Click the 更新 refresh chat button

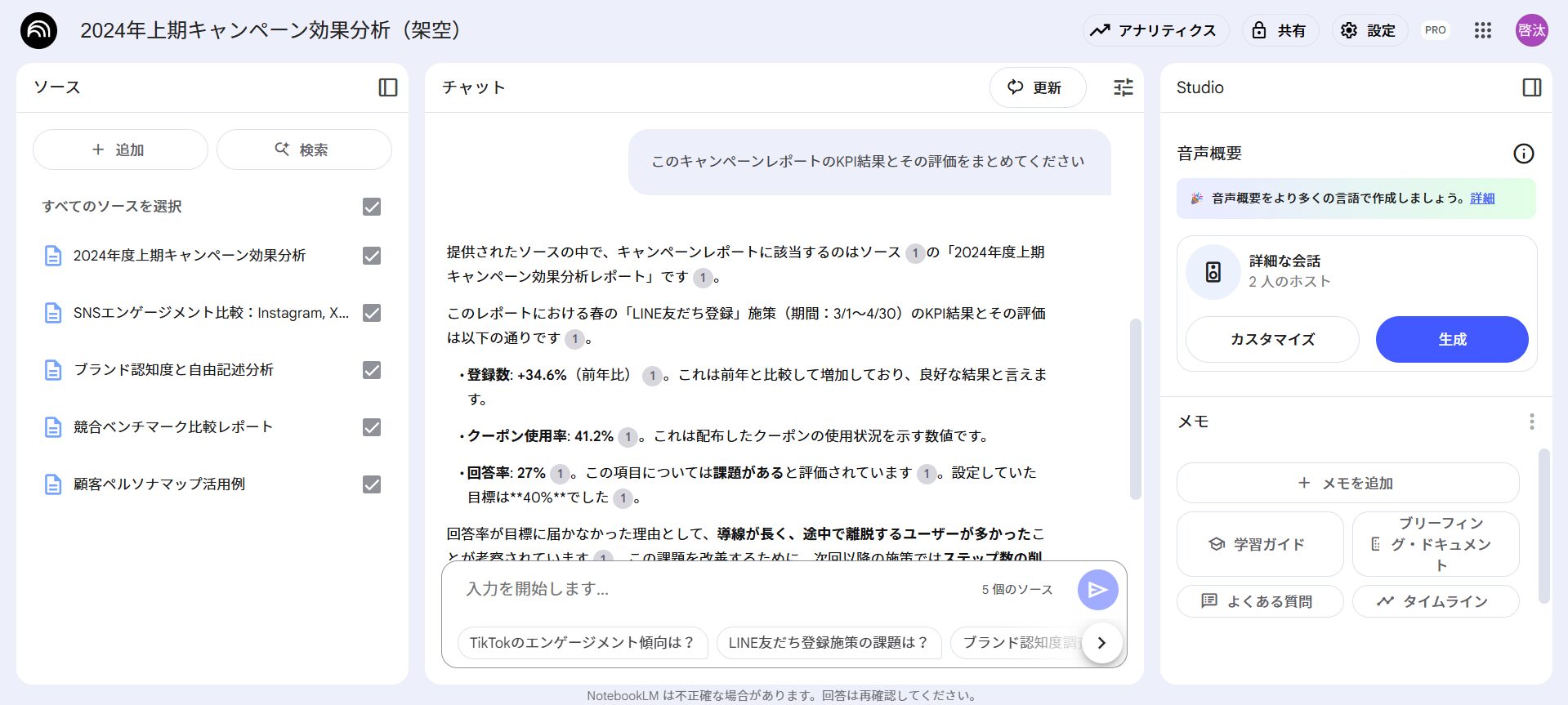pyautogui.click(x=1037, y=87)
